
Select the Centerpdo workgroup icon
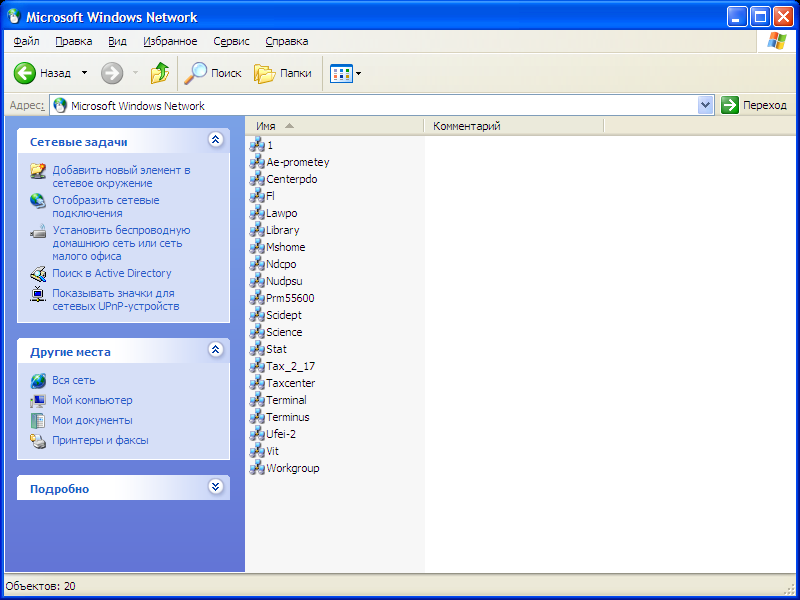click(x=257, y=179)
